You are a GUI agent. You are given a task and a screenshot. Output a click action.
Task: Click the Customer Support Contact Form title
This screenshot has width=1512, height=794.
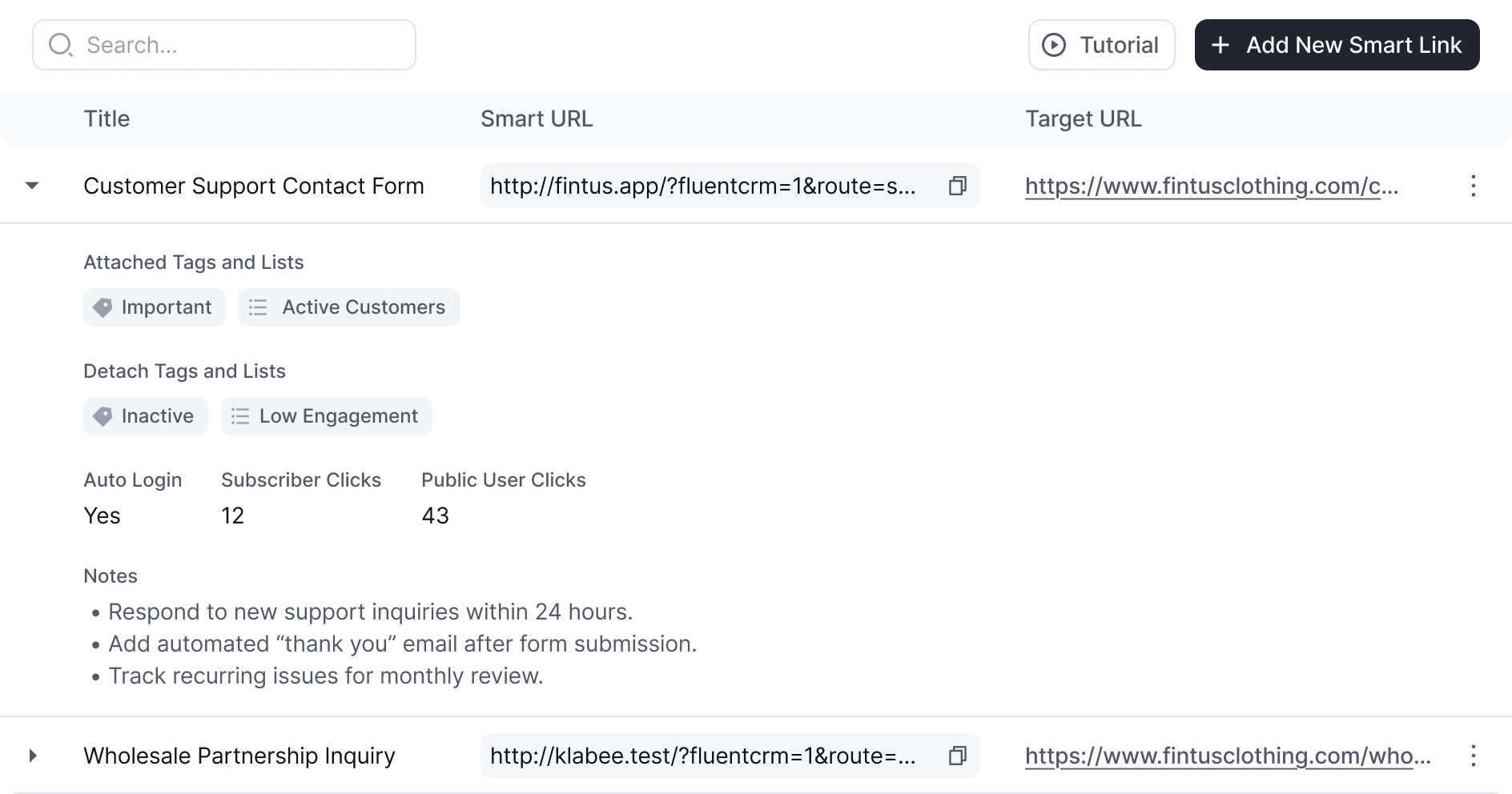[x=254, y=186]
